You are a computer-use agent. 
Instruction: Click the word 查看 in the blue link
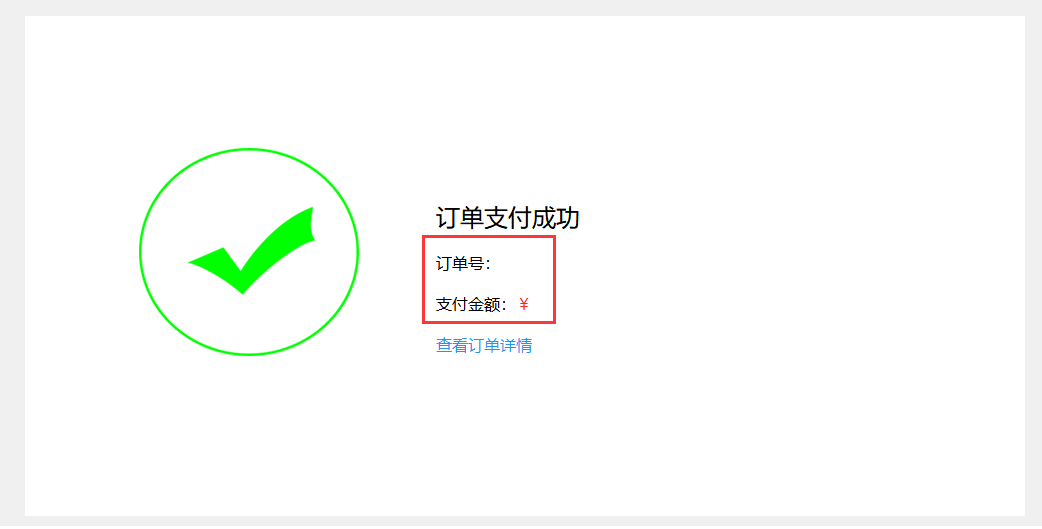[452, 346]
